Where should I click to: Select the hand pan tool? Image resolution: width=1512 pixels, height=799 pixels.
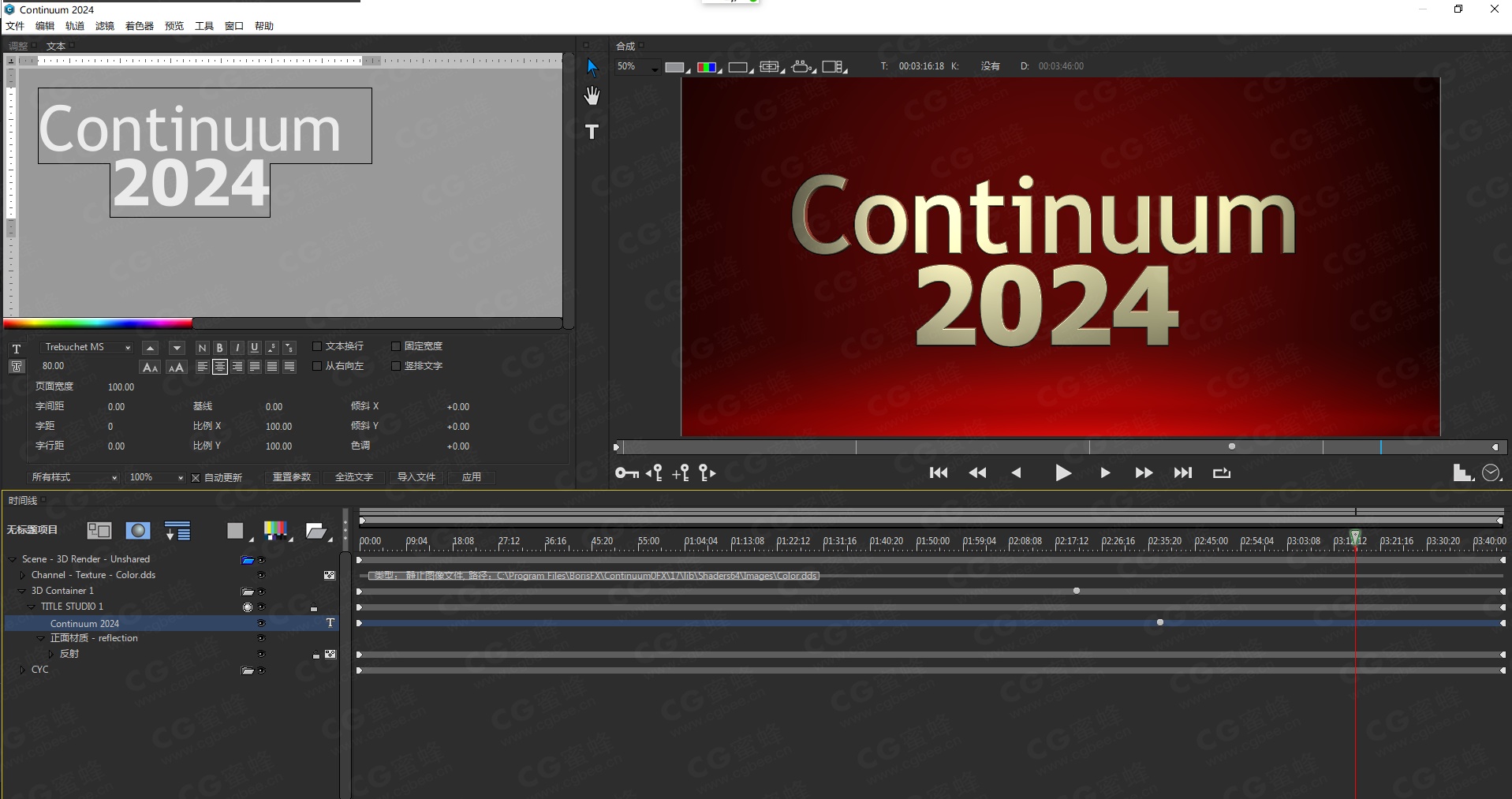click(x=592, y=96)
